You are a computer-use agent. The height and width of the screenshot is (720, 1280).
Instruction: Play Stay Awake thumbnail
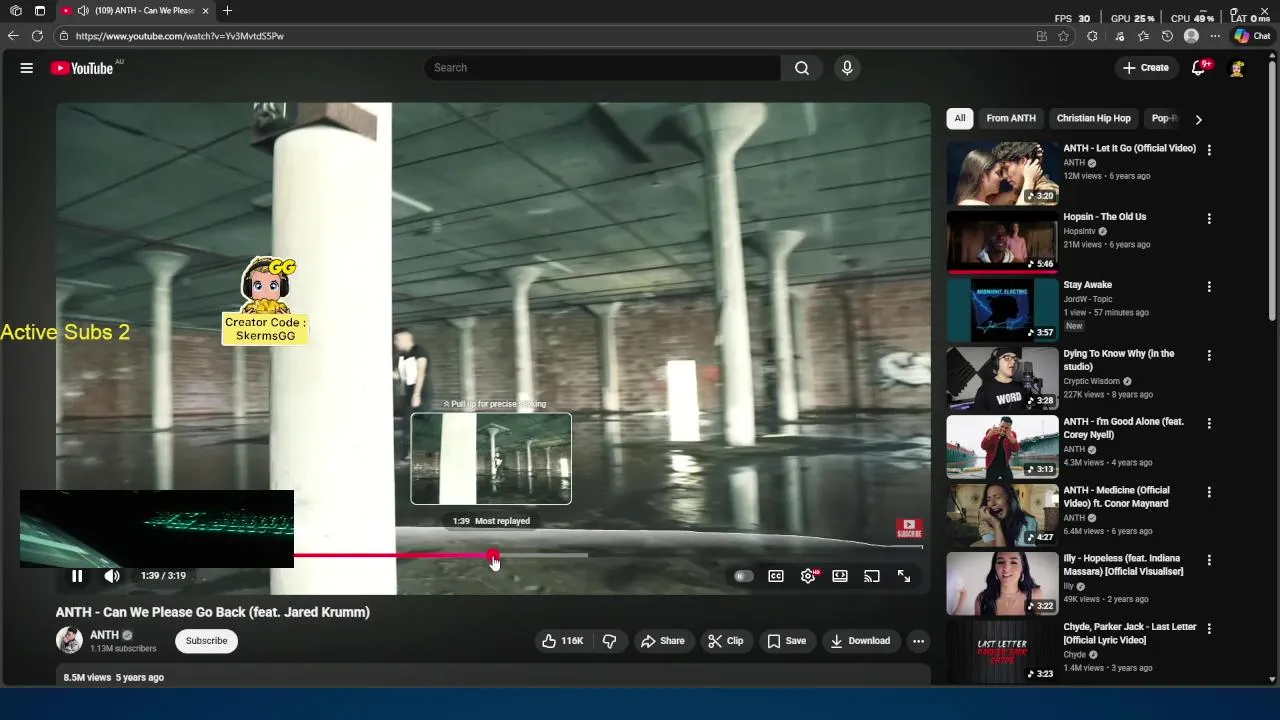[x=1002, y=310]
